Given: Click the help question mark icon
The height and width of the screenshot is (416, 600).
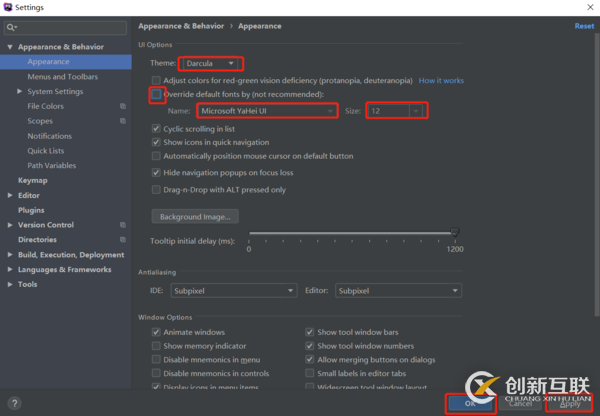Looking at the screenshot, I should 15,403.
